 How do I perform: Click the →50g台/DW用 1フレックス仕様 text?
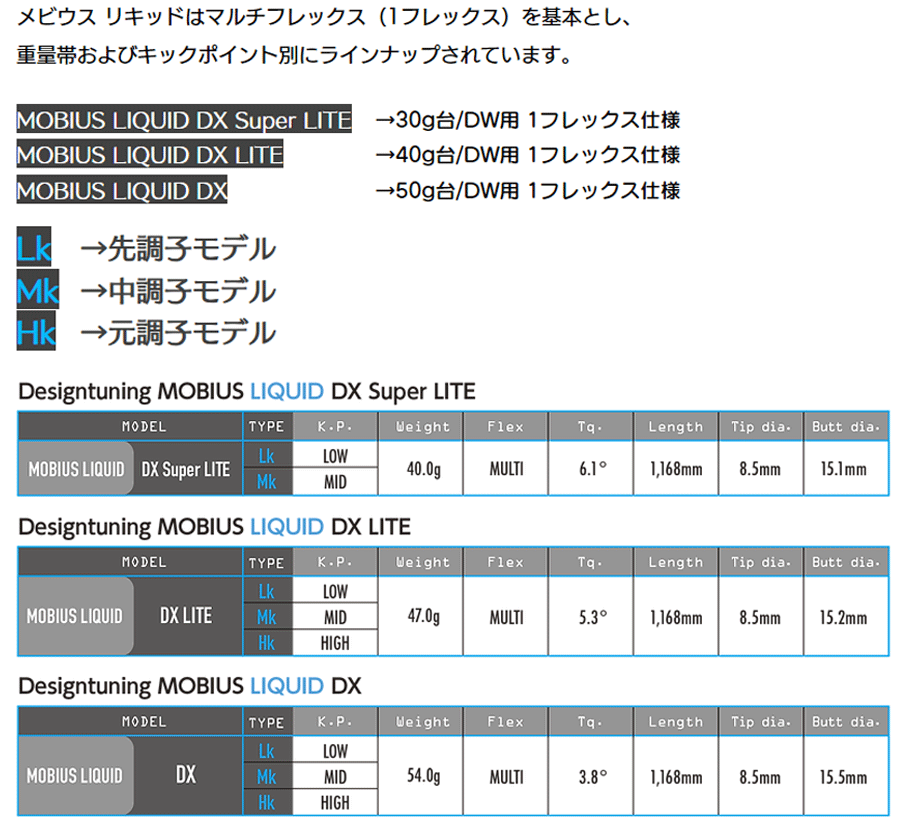(528, 191)
